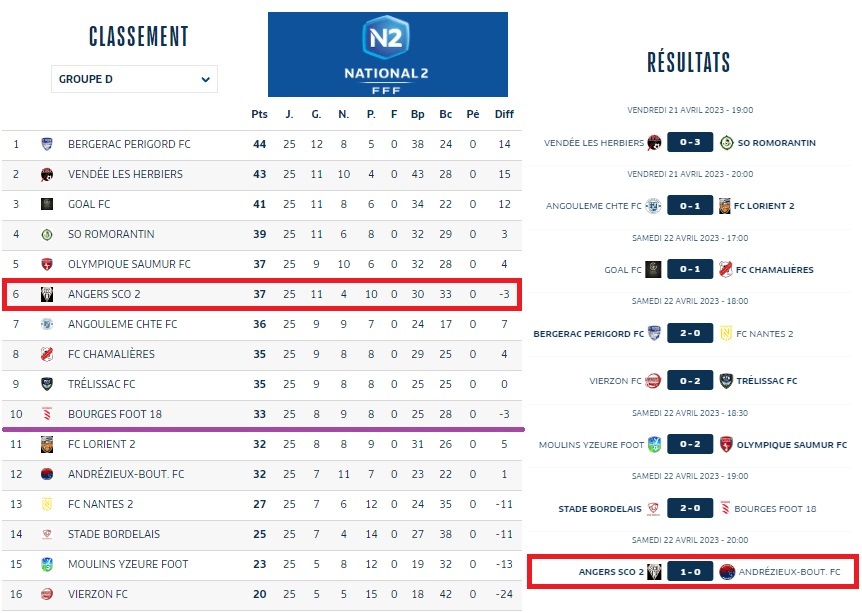Click Bergerac Perigord FC crest in standings
This screenshot has height=613, width=862.
pyautogui.click(x=46, y=144)
